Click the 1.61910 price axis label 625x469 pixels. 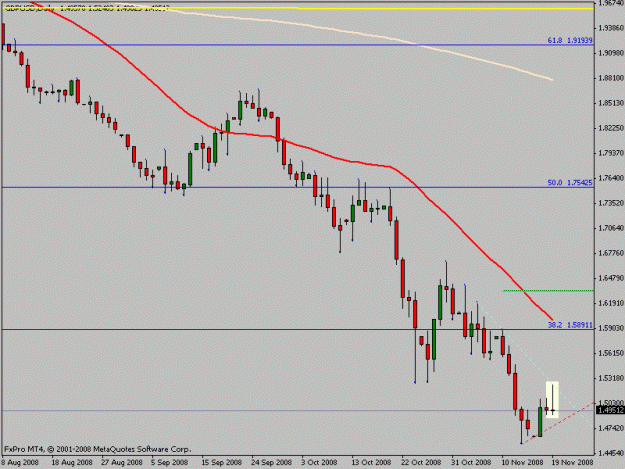[x=611, y=303]
